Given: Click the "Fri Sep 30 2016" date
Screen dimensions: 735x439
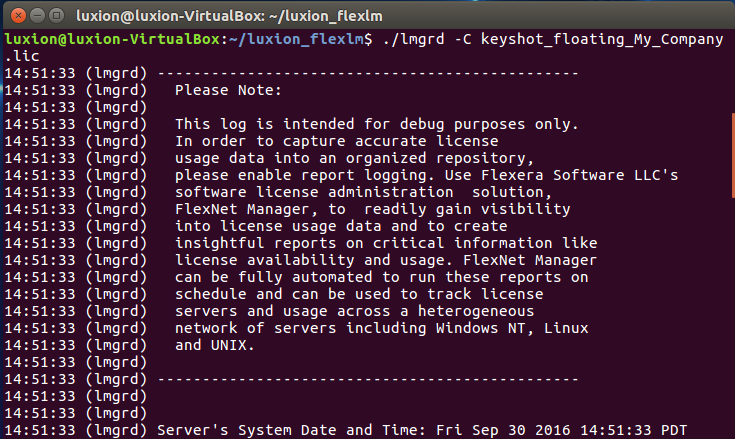Looking at the screenshot, I should tap(503, 430).
